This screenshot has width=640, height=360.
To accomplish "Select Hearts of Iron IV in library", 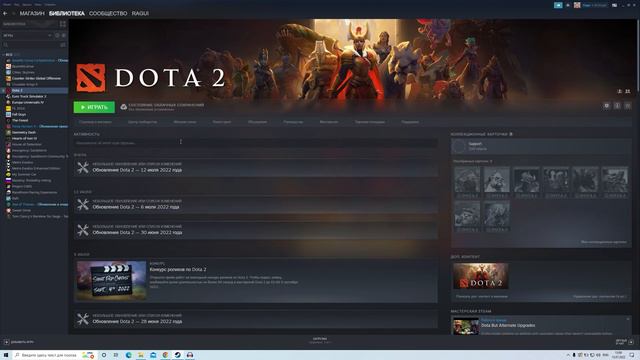I will click(x=24, y=138).
